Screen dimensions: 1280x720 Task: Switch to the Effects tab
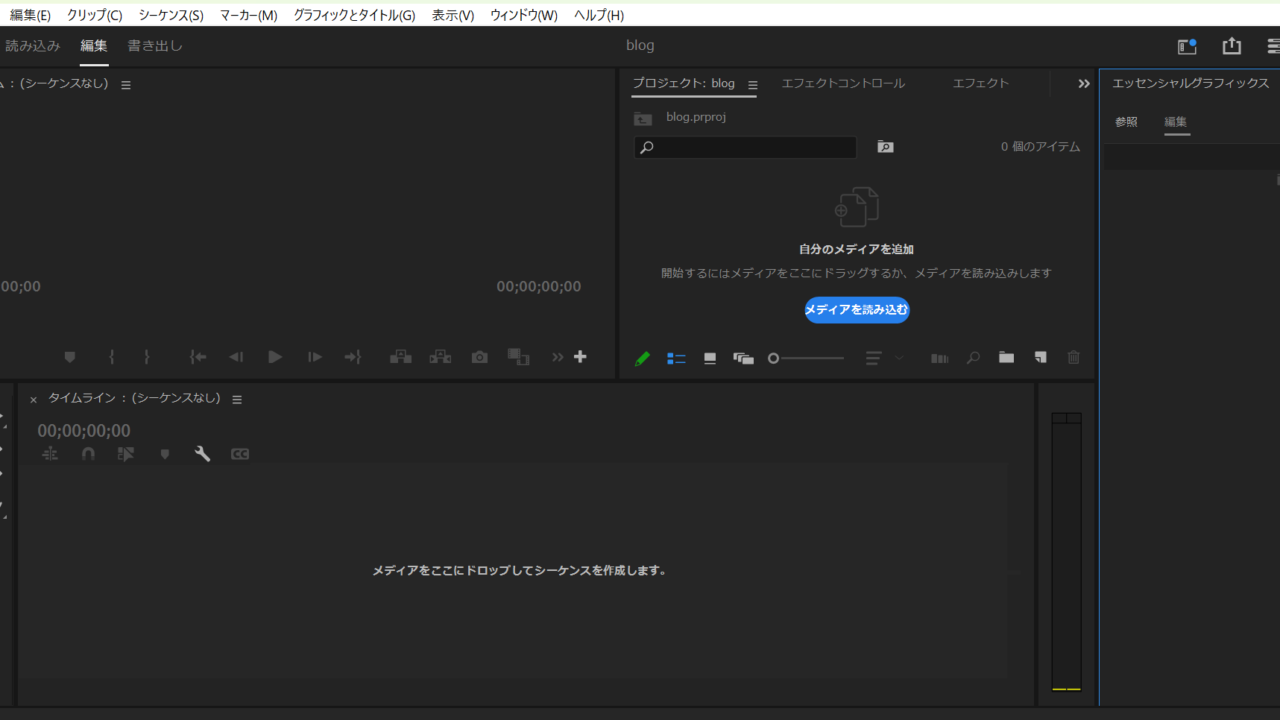981,83
